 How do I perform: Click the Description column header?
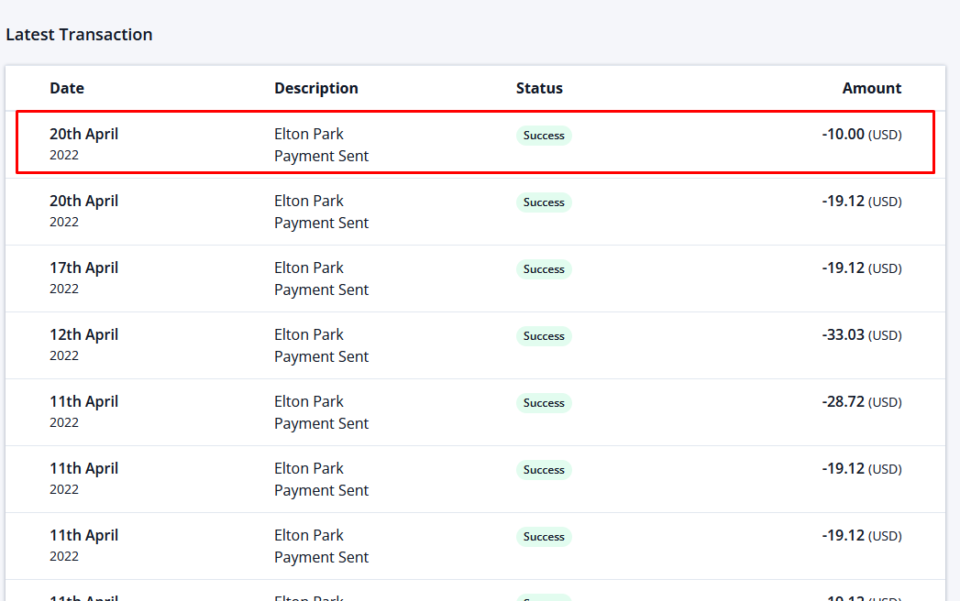click(316, 88)
